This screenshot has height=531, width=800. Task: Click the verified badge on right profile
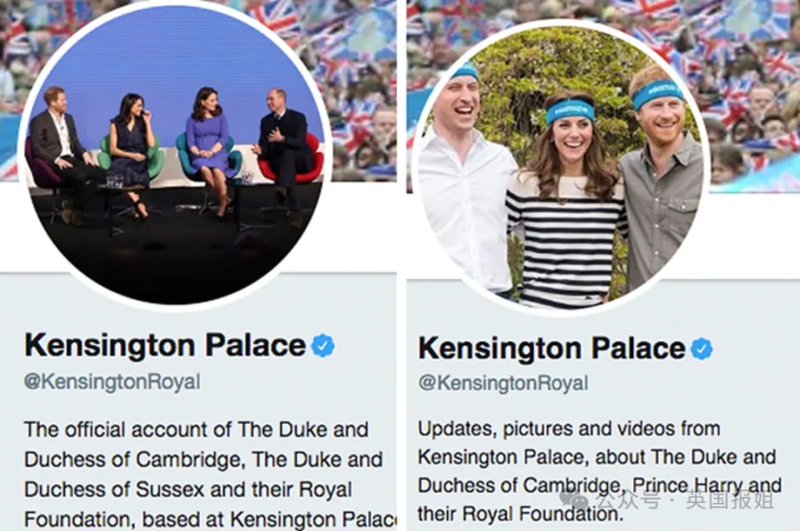[702, 349]
